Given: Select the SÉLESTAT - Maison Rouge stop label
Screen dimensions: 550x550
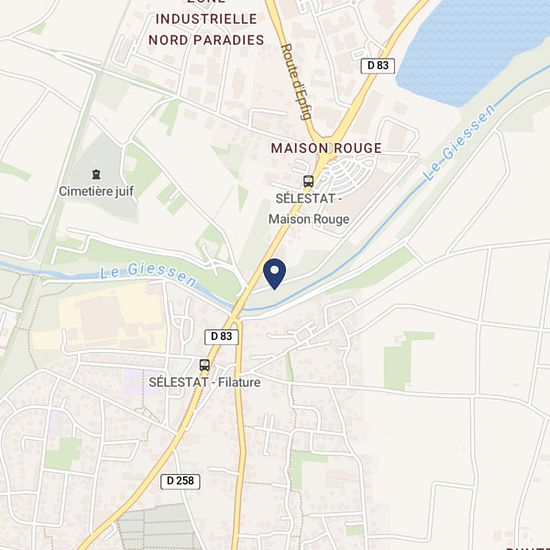Looking at the screenshot, I should pyautogui.click(x=309, y=209).
